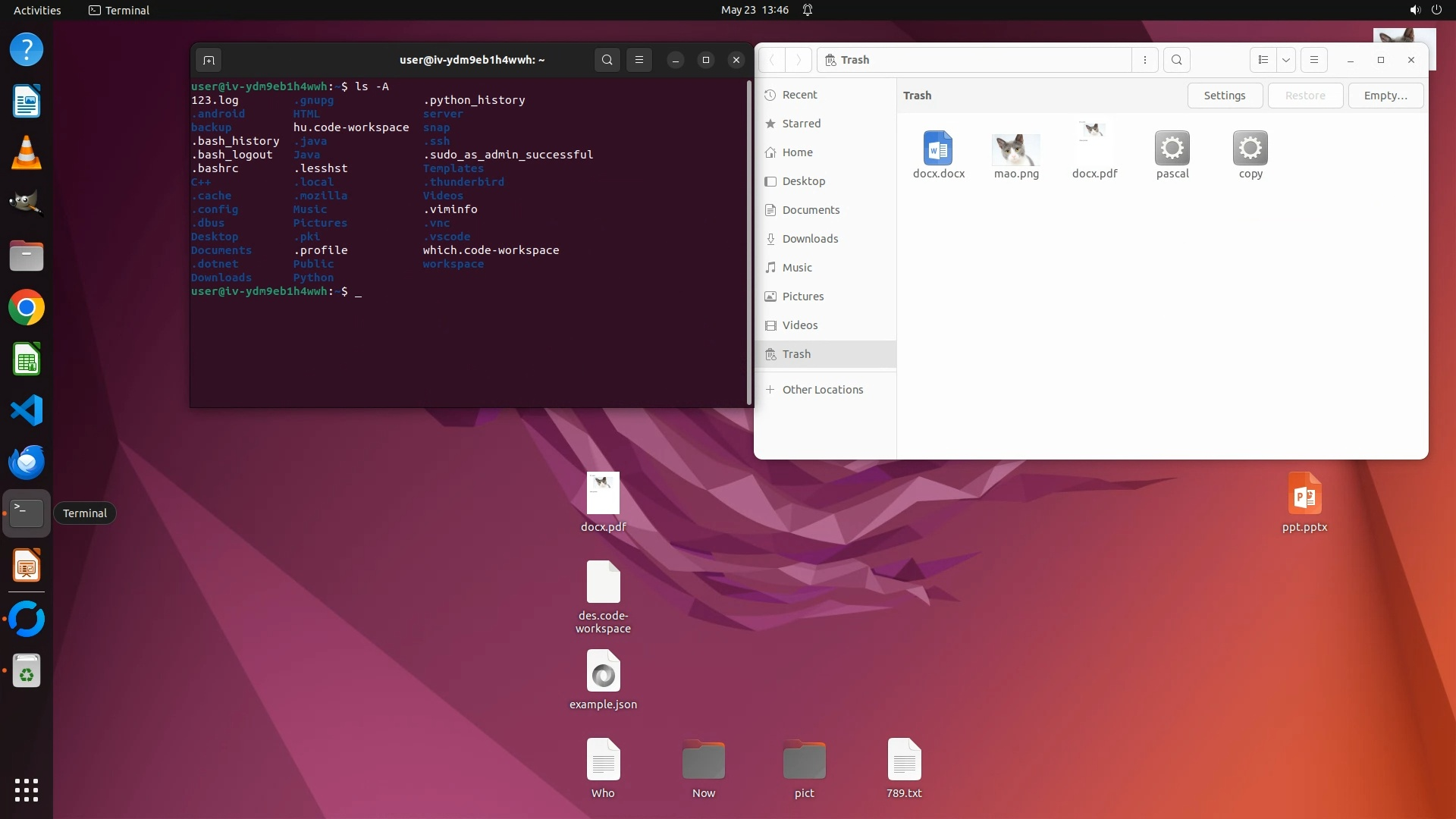Open Show Applications grid
1456x819 pixels.
coord(27,790)
